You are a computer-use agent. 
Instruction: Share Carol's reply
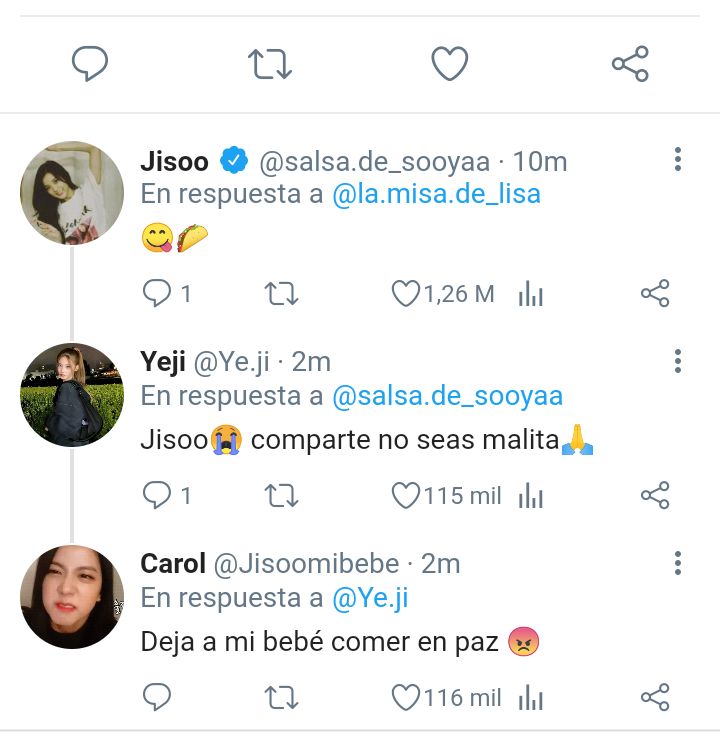pos(655,698)
